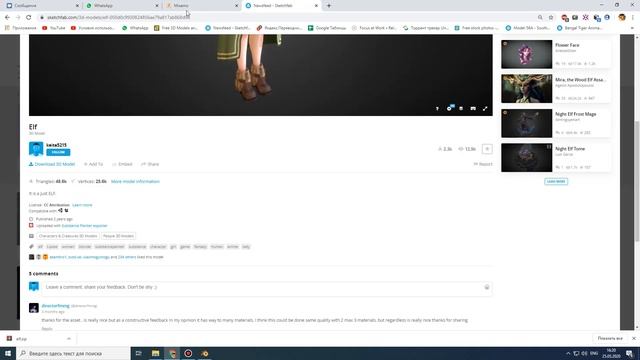Click the Night Elf Frost Mage title

point(576,114)
